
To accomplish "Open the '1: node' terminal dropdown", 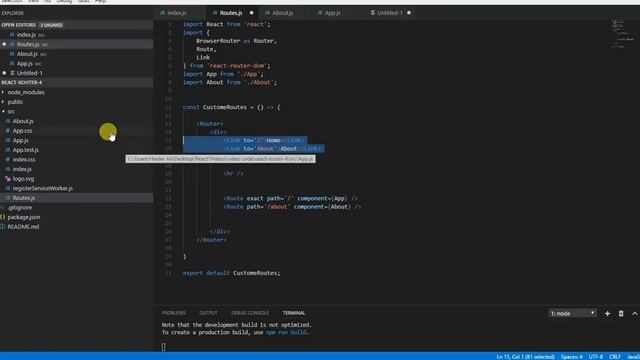I will (x=572, y=313).
